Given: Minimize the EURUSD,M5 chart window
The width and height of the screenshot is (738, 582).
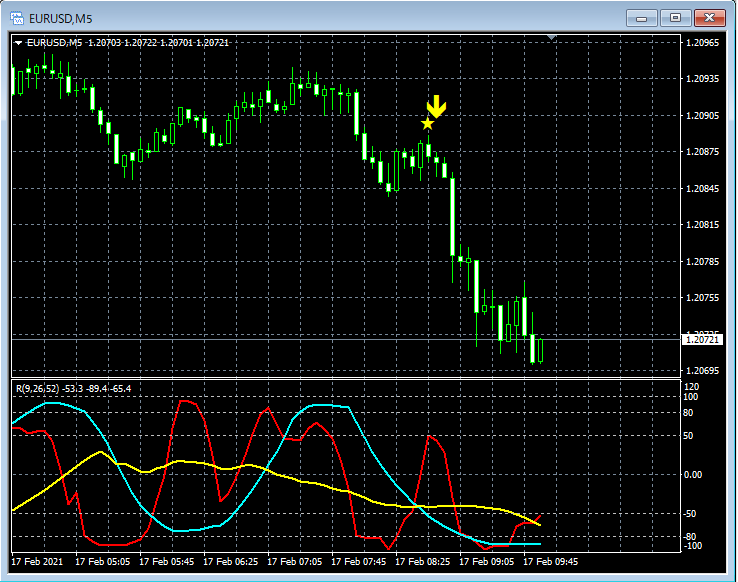Looking at the screenshot, I should (642, 18).
